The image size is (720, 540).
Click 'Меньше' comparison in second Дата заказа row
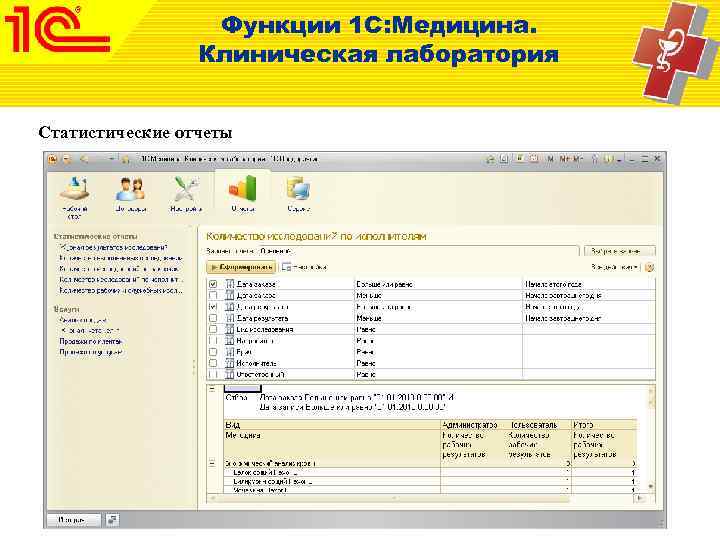(x=369, y=296)
